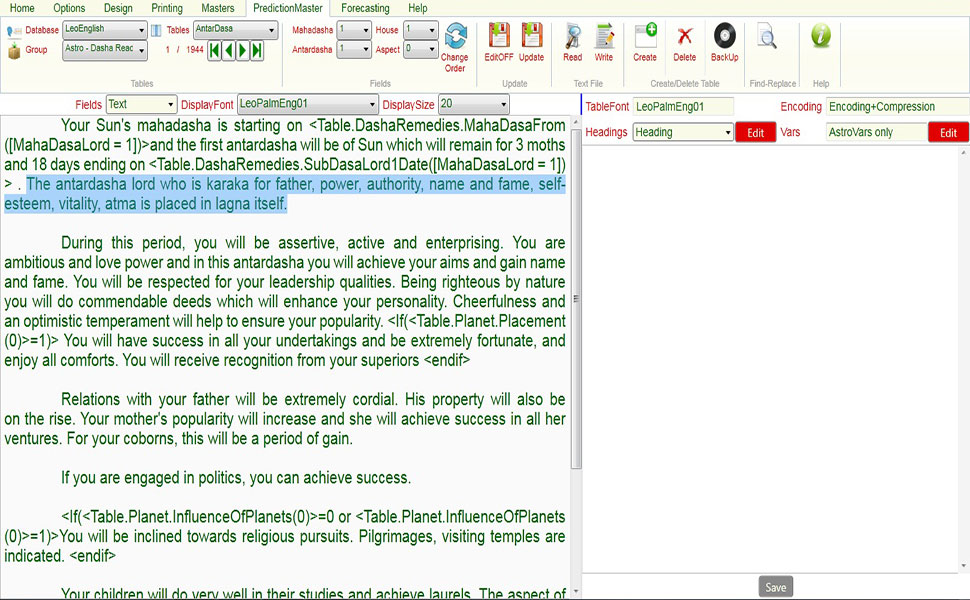The image size is (970, 600).
Task: Expand the Aspect number dropdown
Action: click(x=421, y=49)
